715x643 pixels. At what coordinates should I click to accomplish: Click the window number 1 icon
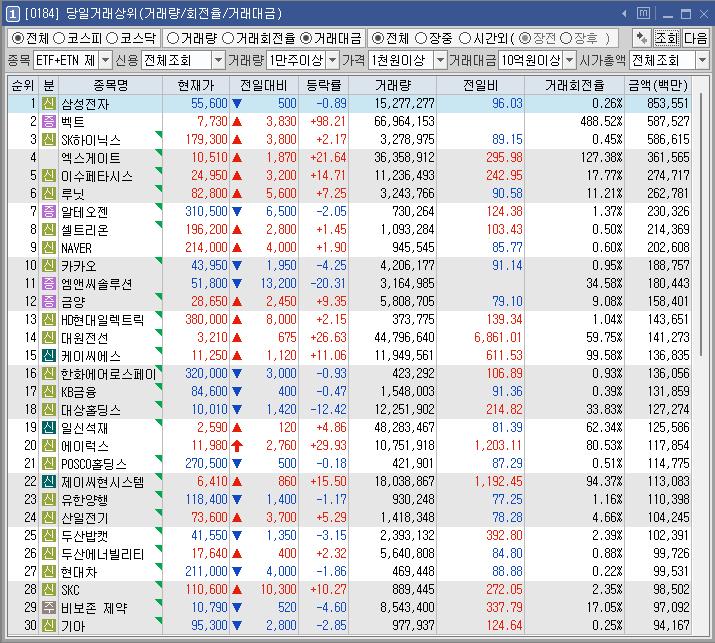12,14
